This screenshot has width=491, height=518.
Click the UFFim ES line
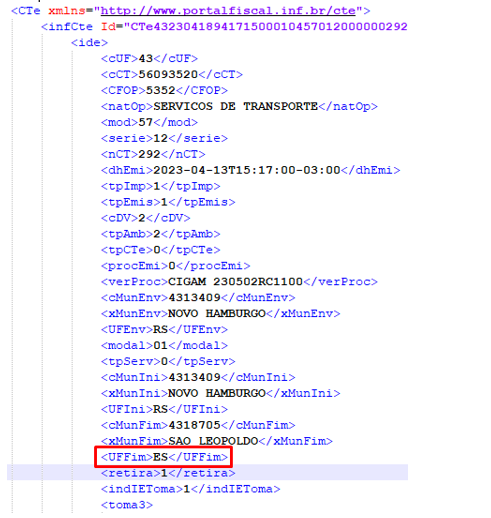(x=164, y=457)
